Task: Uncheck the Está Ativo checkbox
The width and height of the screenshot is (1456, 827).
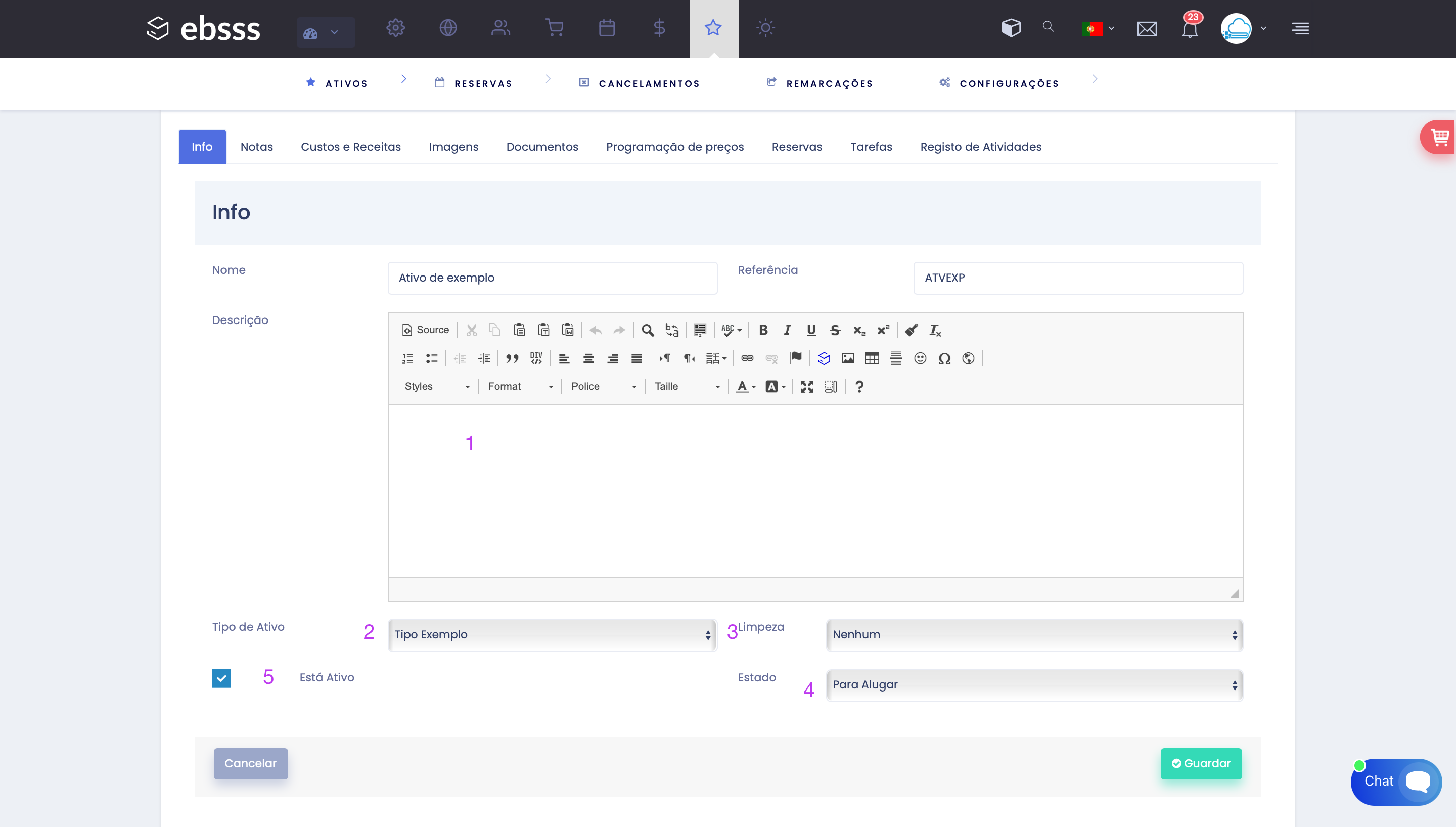Action: (x=221, y=677)
